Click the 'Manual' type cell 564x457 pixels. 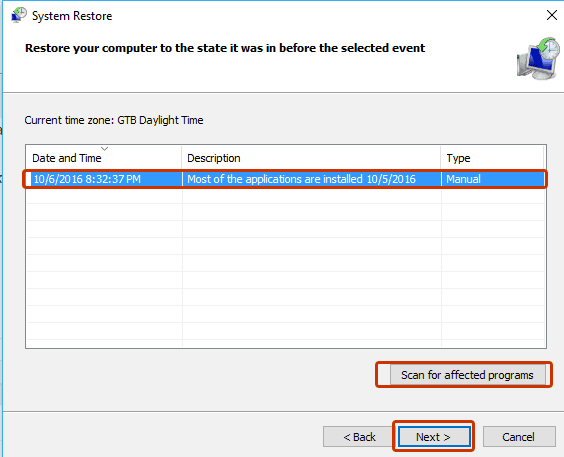[463, 179]
